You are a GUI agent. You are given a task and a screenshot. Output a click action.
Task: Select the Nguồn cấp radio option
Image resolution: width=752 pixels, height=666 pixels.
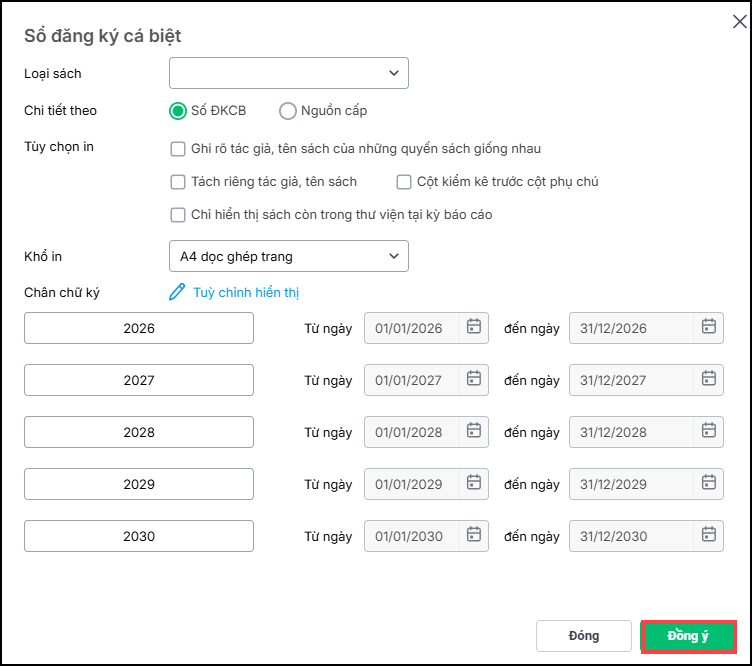(x=288, y=111)
